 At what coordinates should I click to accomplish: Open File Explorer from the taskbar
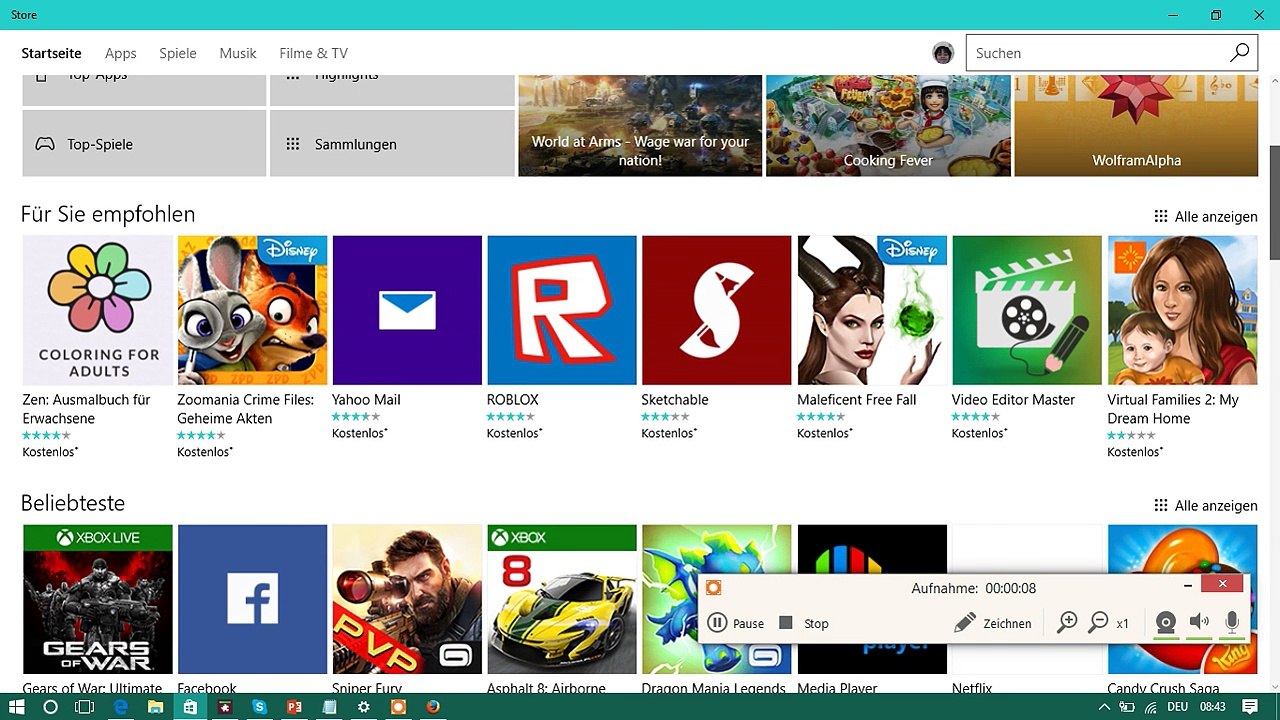tap(155, 706)
